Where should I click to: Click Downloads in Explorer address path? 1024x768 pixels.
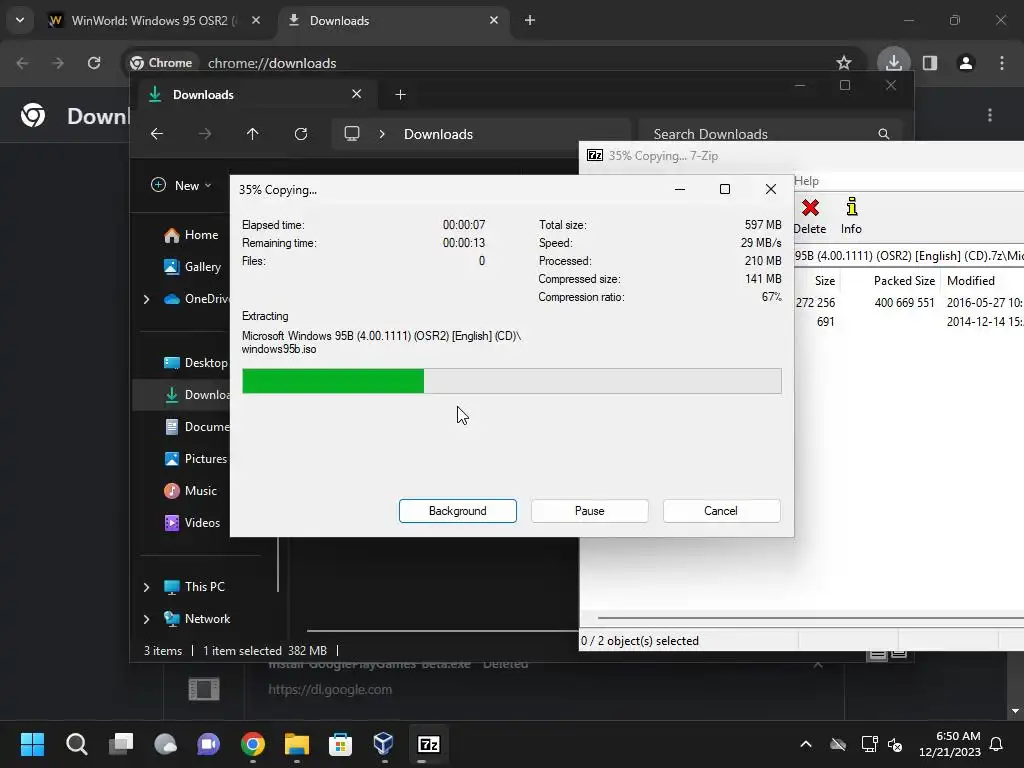[438, 134]
